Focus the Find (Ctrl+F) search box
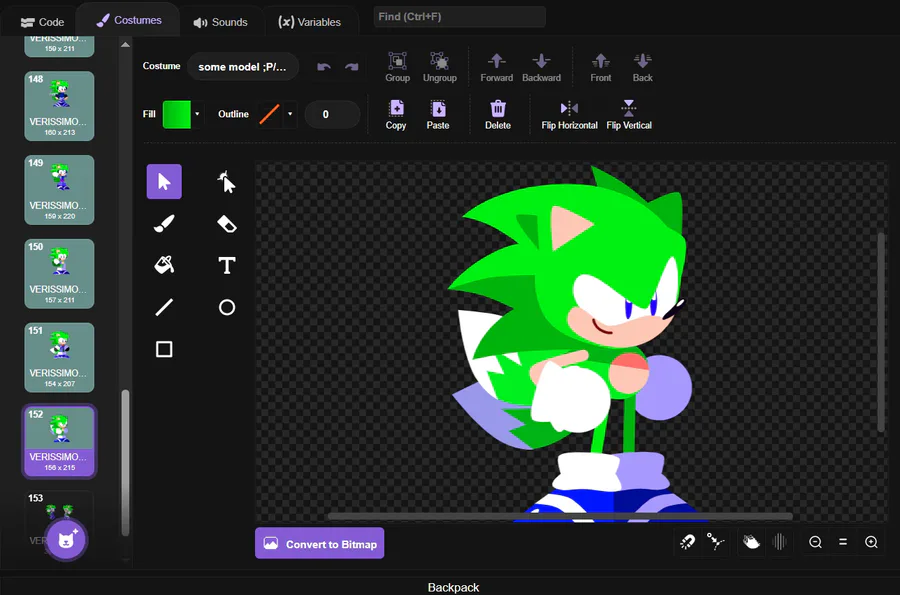Viewport: 900px width, 595px height. click(459, 17)
